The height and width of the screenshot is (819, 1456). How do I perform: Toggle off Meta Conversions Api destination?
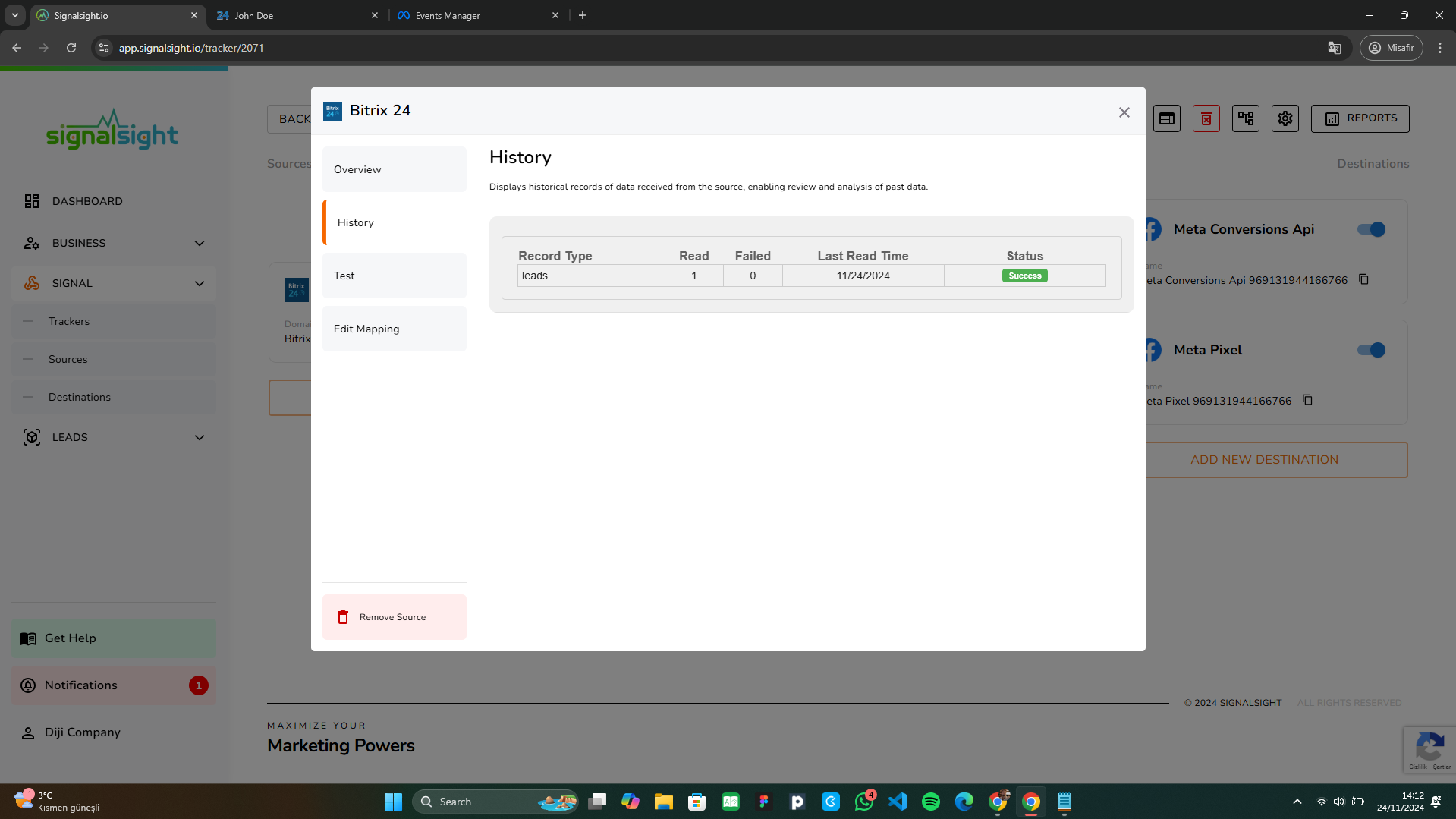point(1371,229)
